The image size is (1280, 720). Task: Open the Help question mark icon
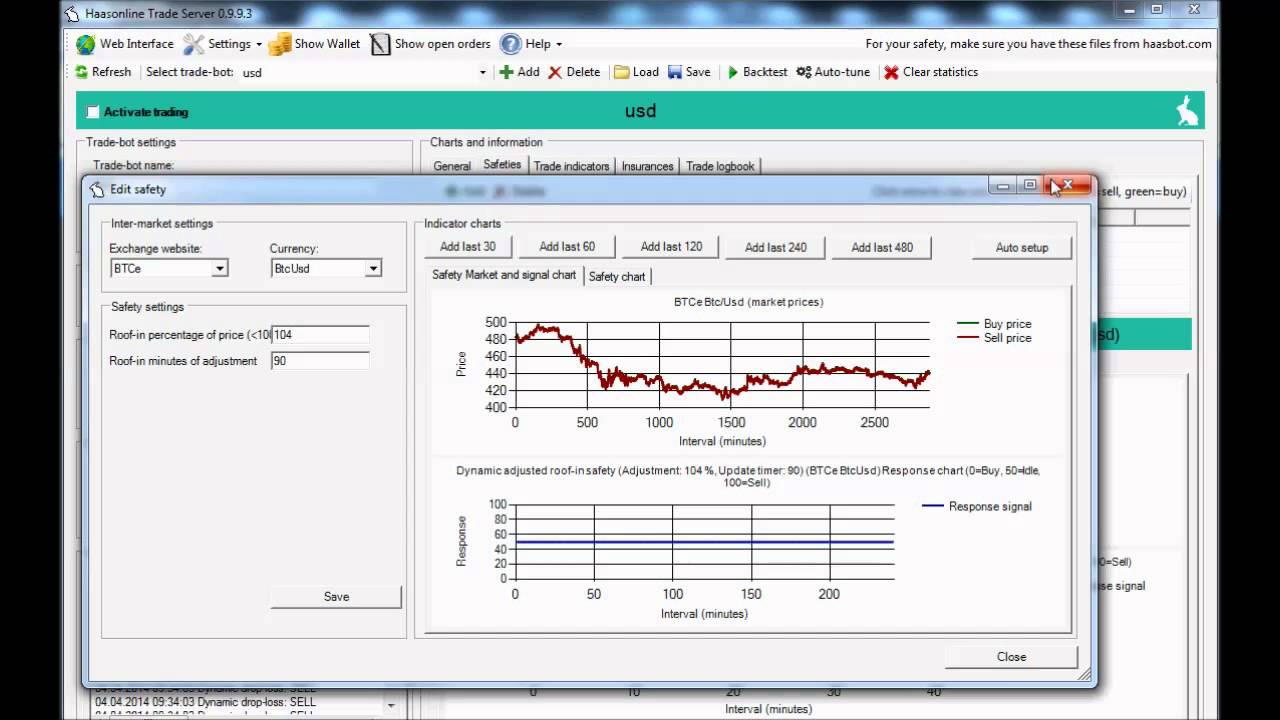511,44
